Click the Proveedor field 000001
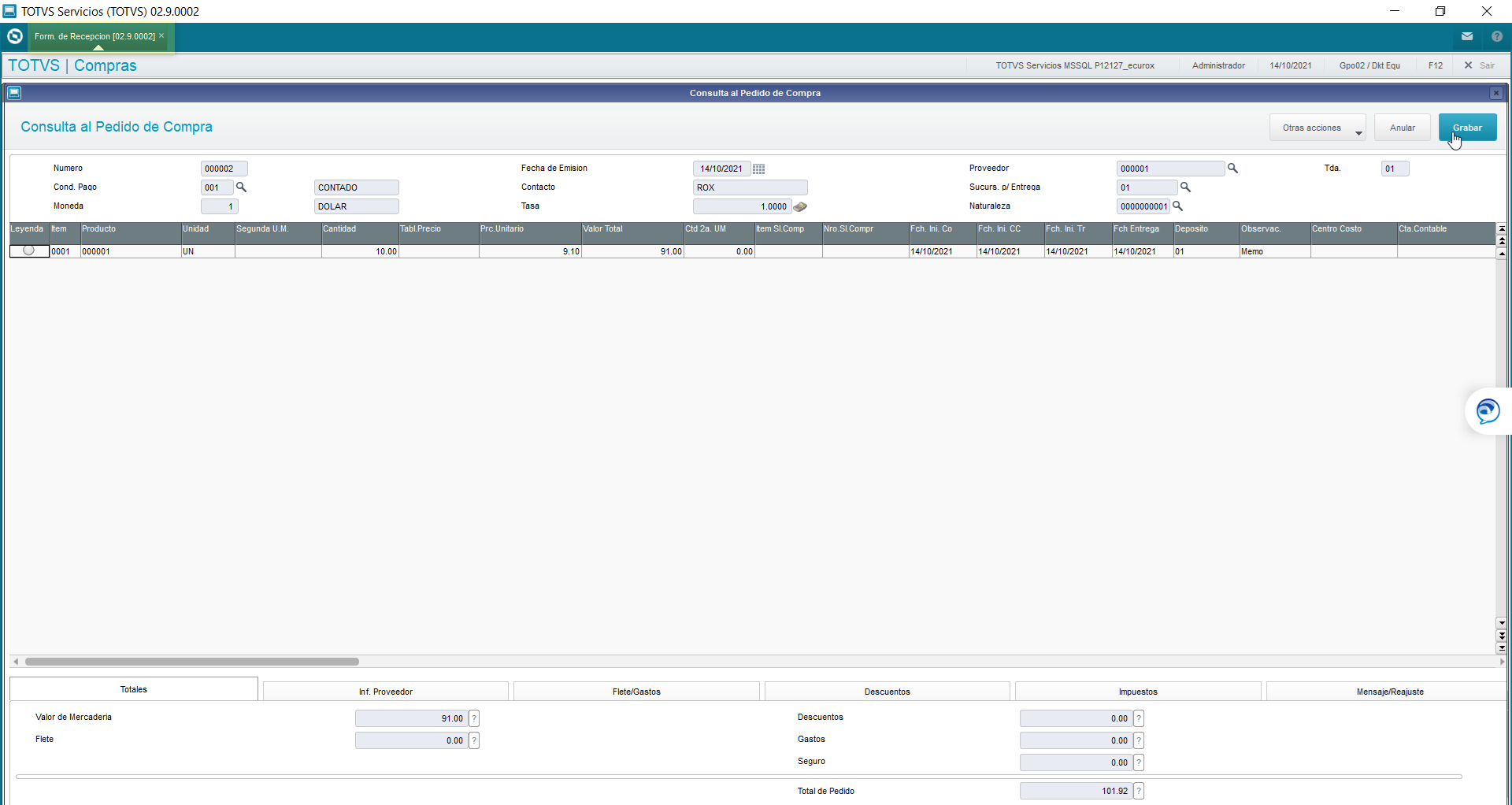 click(1171, 169)
